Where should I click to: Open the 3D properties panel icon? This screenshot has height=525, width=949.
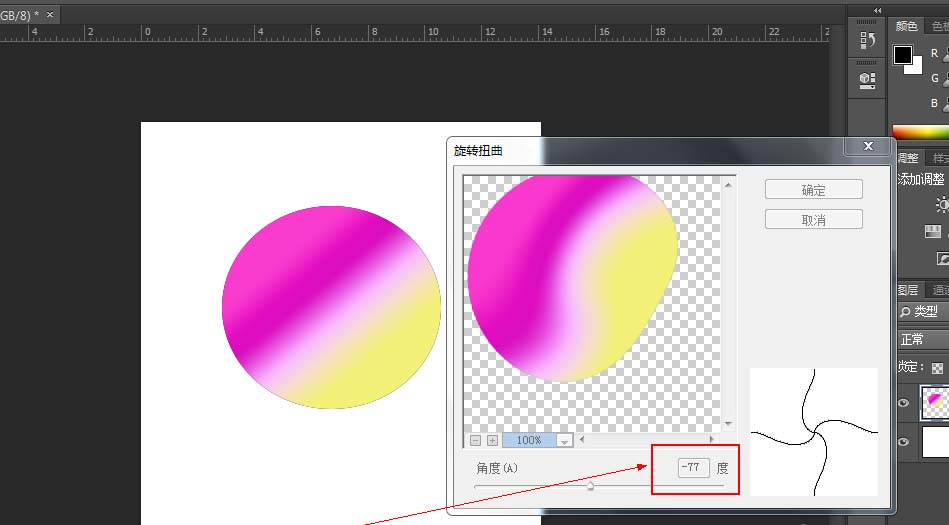point(867,78)
